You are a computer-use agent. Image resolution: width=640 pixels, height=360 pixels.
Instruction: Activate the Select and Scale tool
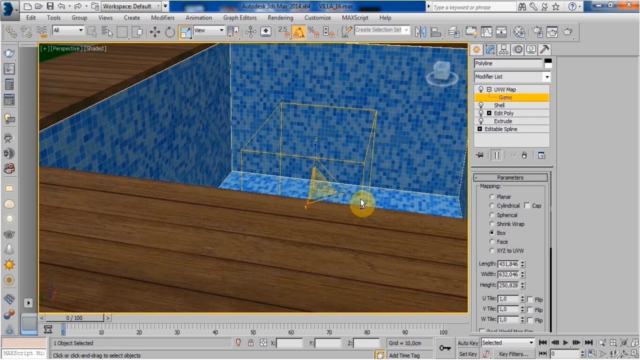pos(185,32)
